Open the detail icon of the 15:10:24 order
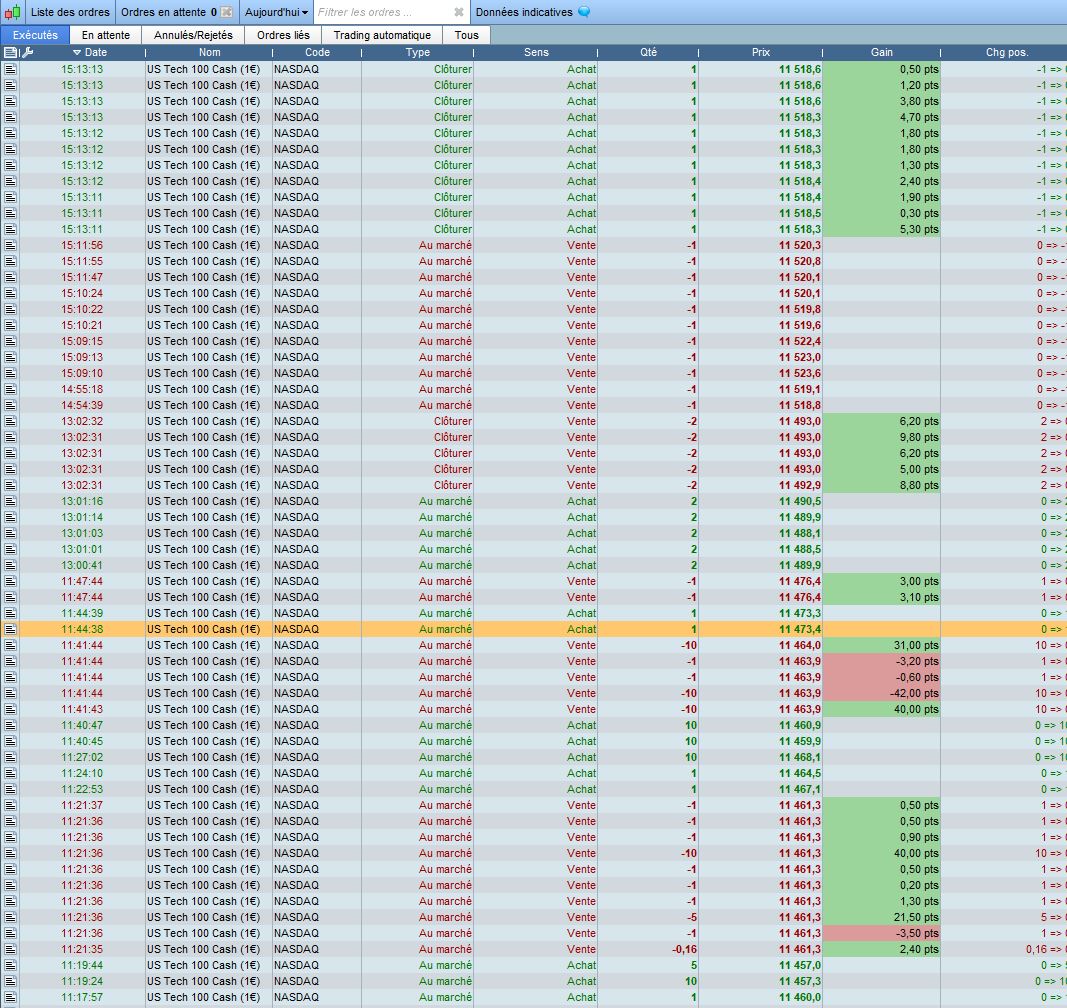This screenshot has height=1008, width=1067. coord(10,293)
